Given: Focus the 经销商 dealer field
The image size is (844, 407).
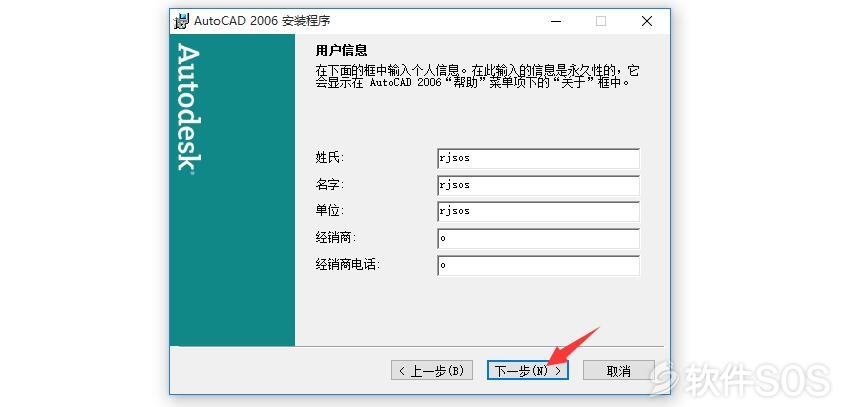Looking at the screenshot, I should point(538,238).
